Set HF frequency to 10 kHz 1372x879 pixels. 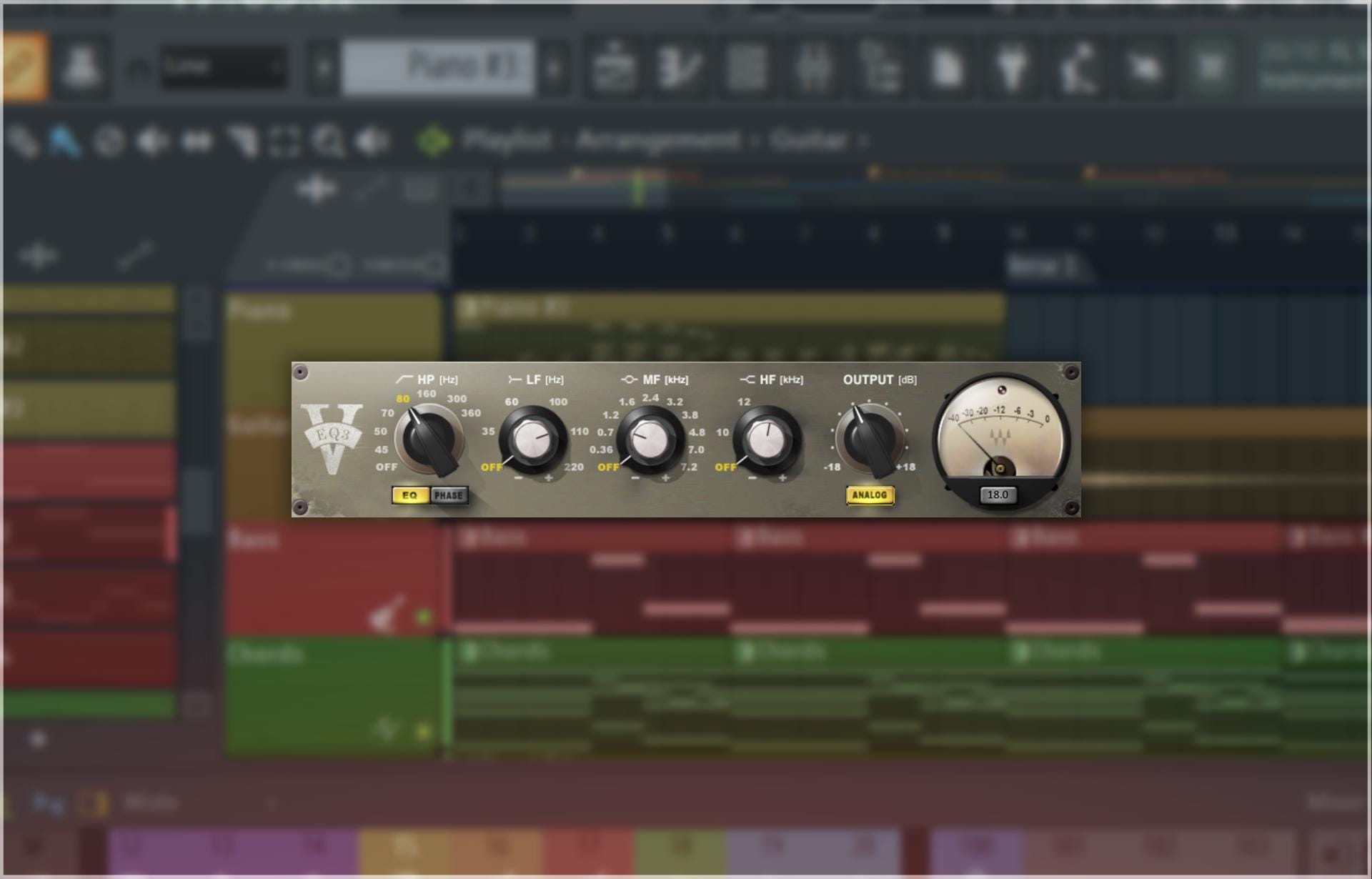pyautogui.click(x=722, y=432)
